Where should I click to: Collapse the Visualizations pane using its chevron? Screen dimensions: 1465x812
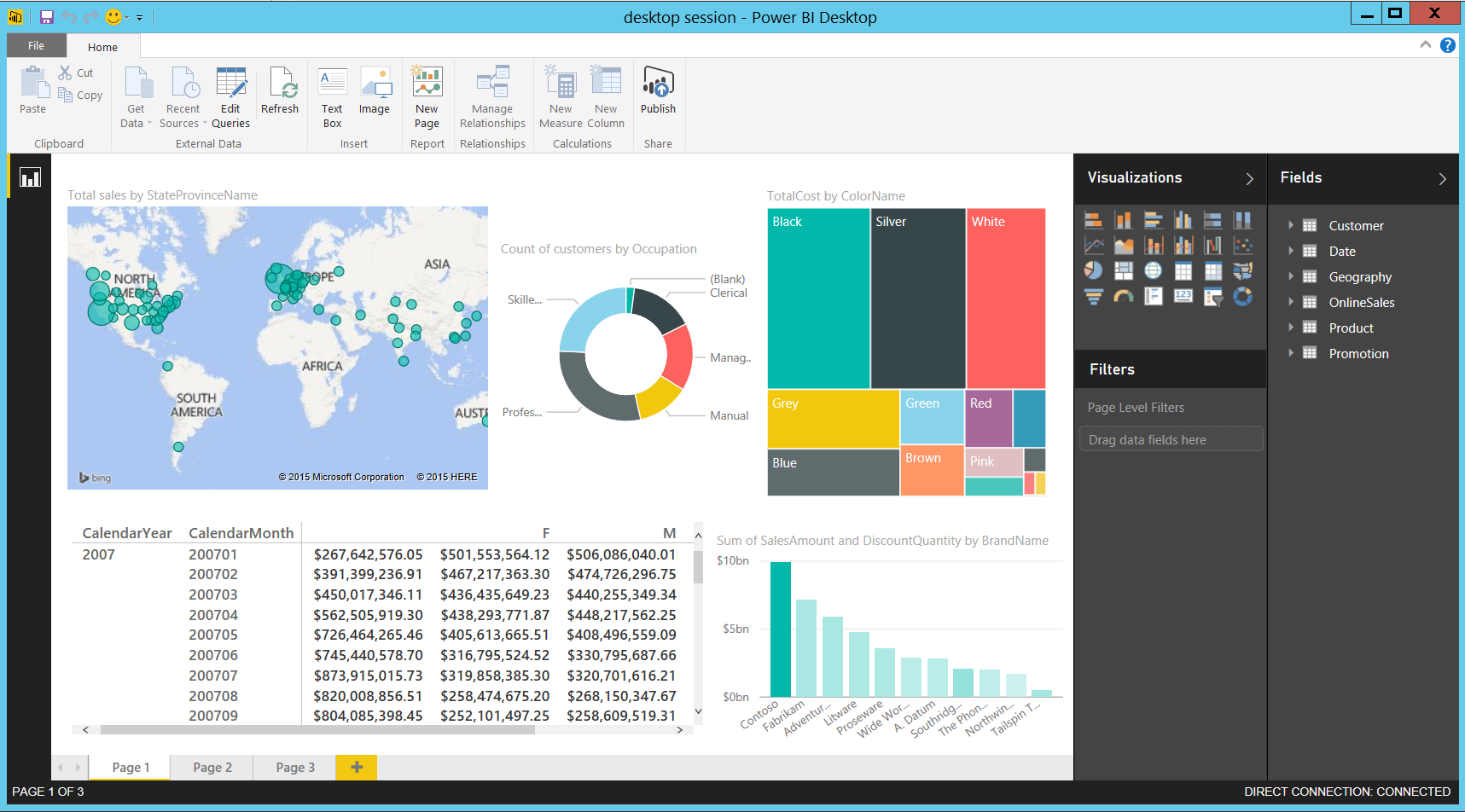pyautogui.click(x=1249, y=178)
